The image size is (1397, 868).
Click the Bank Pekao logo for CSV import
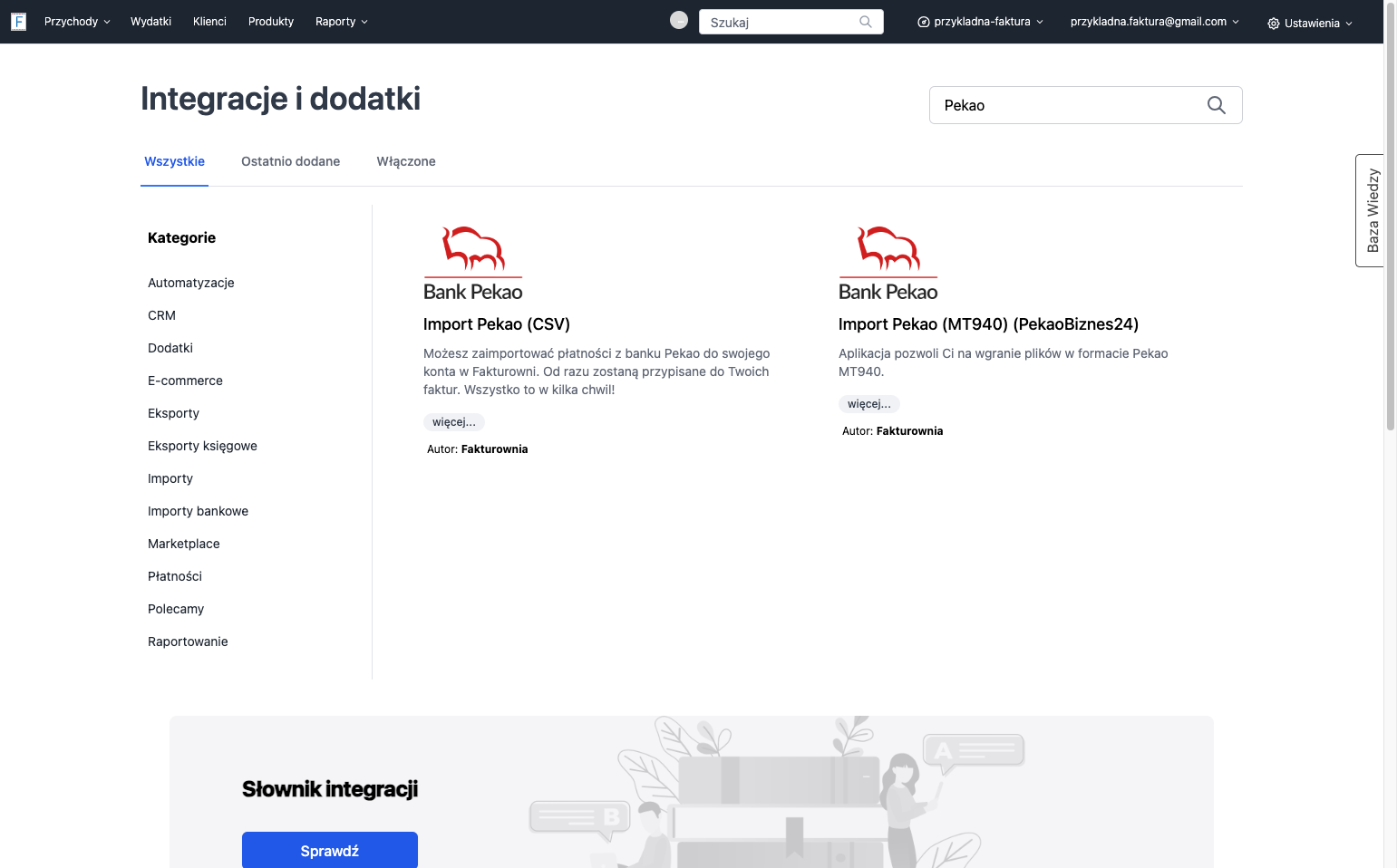[473, 264]
